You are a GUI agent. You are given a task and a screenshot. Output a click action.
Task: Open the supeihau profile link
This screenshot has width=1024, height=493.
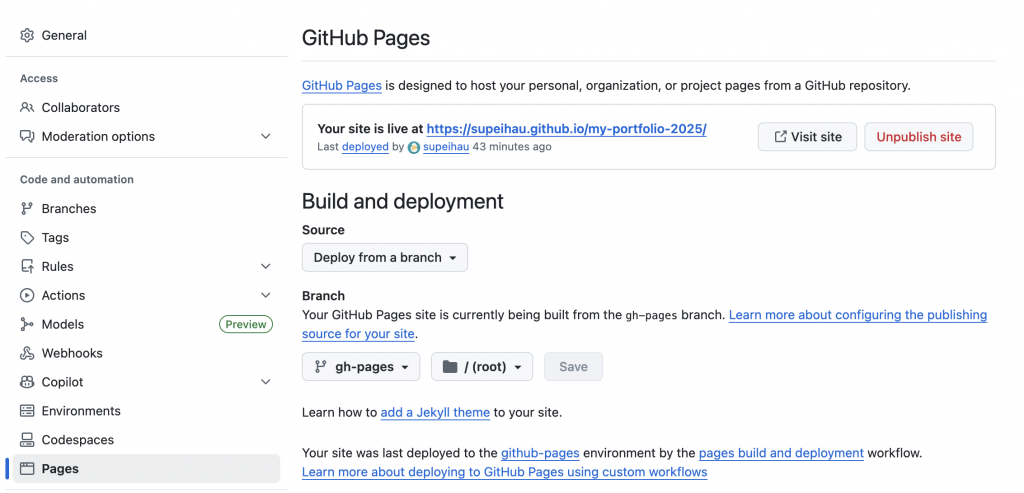click(446, 147)
